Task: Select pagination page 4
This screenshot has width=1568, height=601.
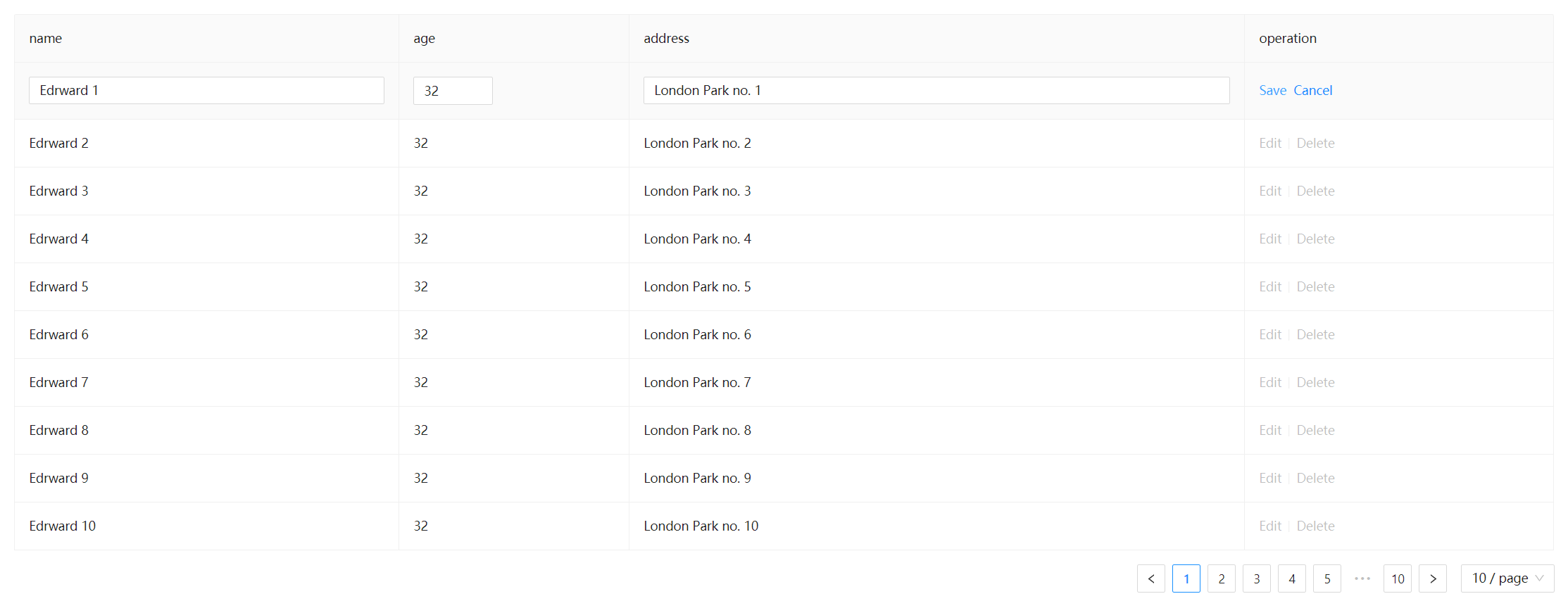Action: tap(1291, 578)
